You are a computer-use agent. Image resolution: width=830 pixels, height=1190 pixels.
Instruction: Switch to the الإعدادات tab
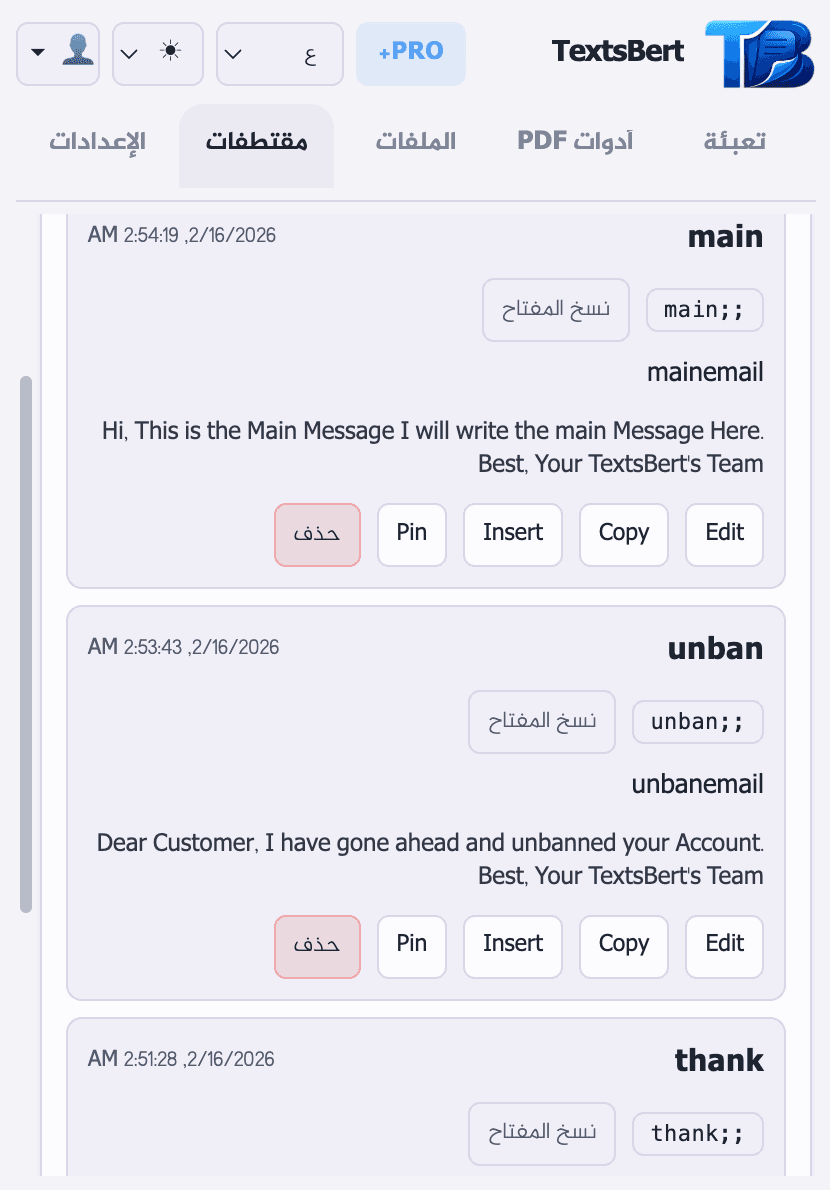tap(97, 143)
